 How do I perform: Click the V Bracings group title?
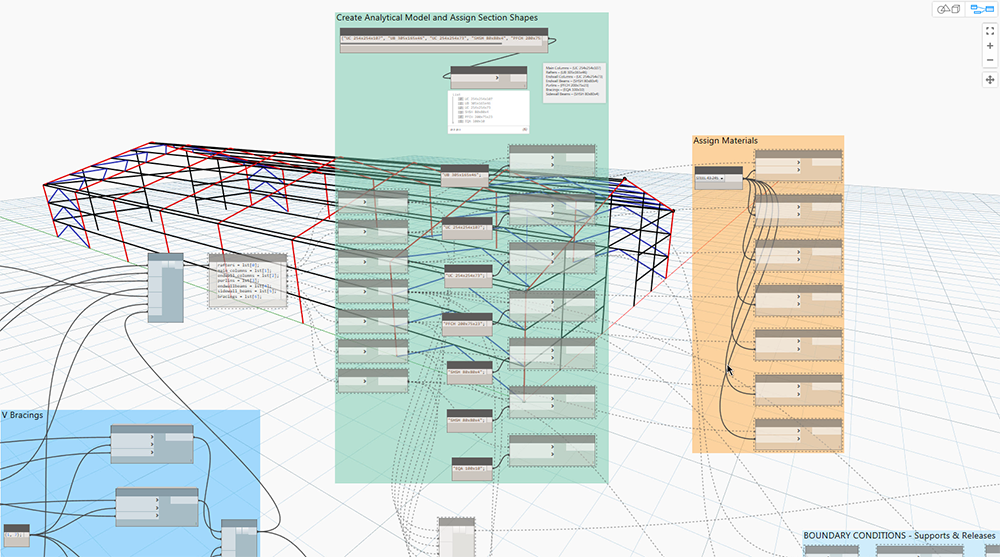pos(22,415)
